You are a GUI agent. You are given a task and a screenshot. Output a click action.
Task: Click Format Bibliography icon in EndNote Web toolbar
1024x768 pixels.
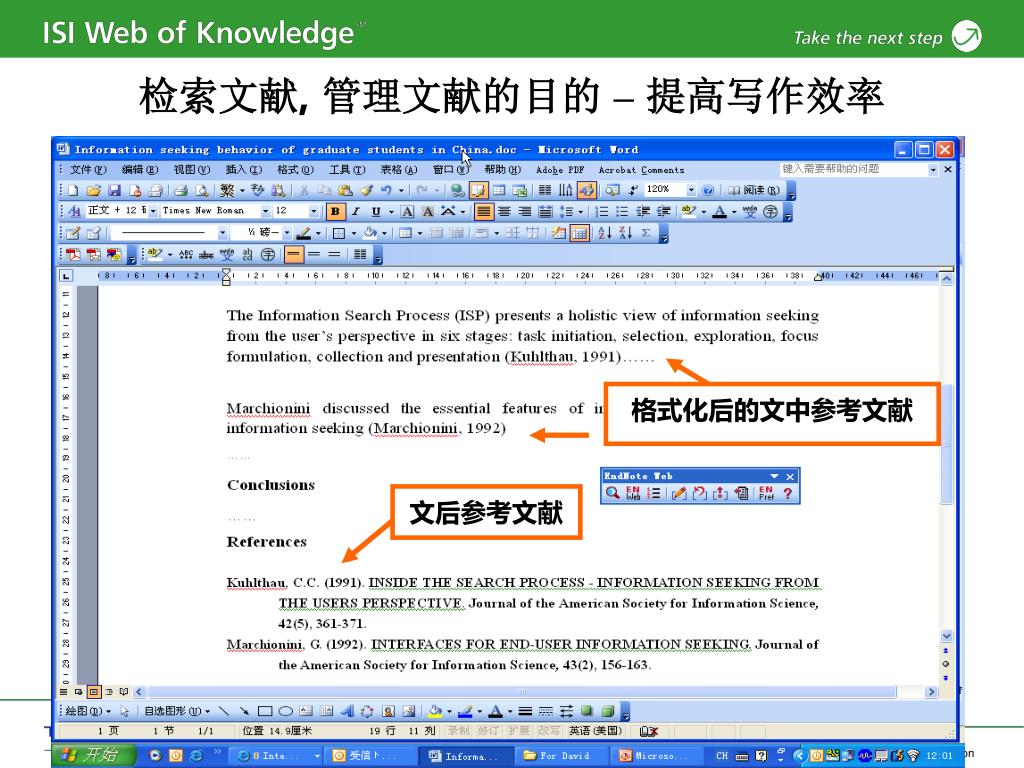653,493
